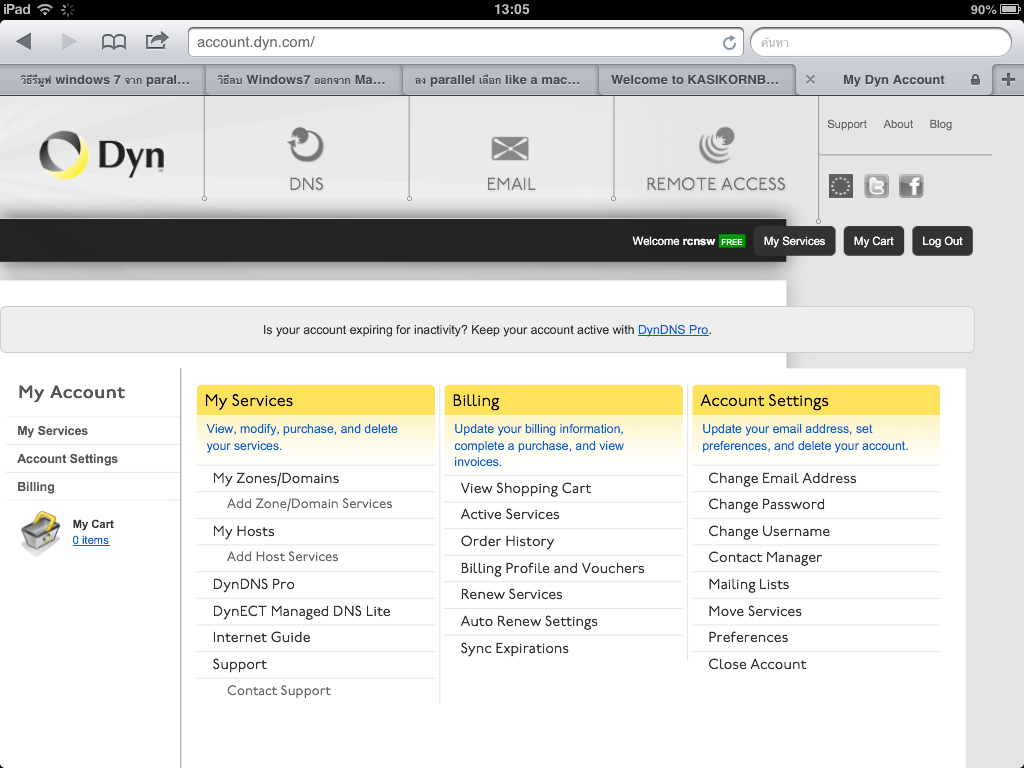
Task: Open Order History
Action: [507, 541]
